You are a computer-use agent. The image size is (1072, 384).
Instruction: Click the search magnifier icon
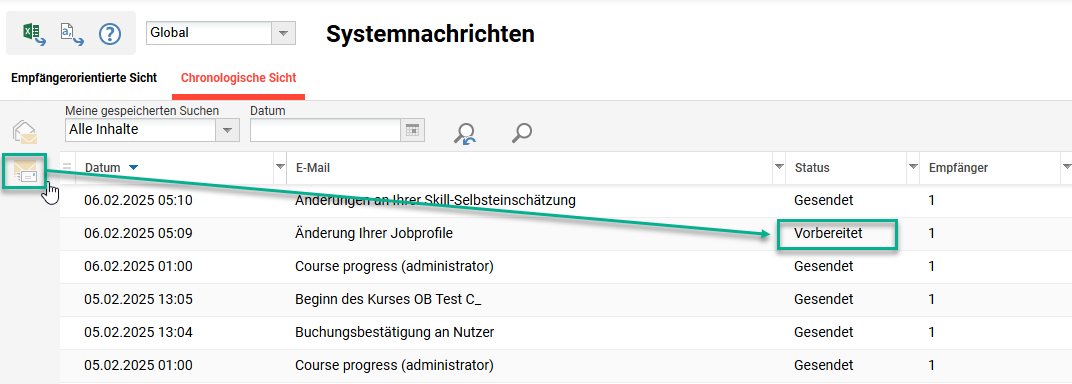point(522,133)
